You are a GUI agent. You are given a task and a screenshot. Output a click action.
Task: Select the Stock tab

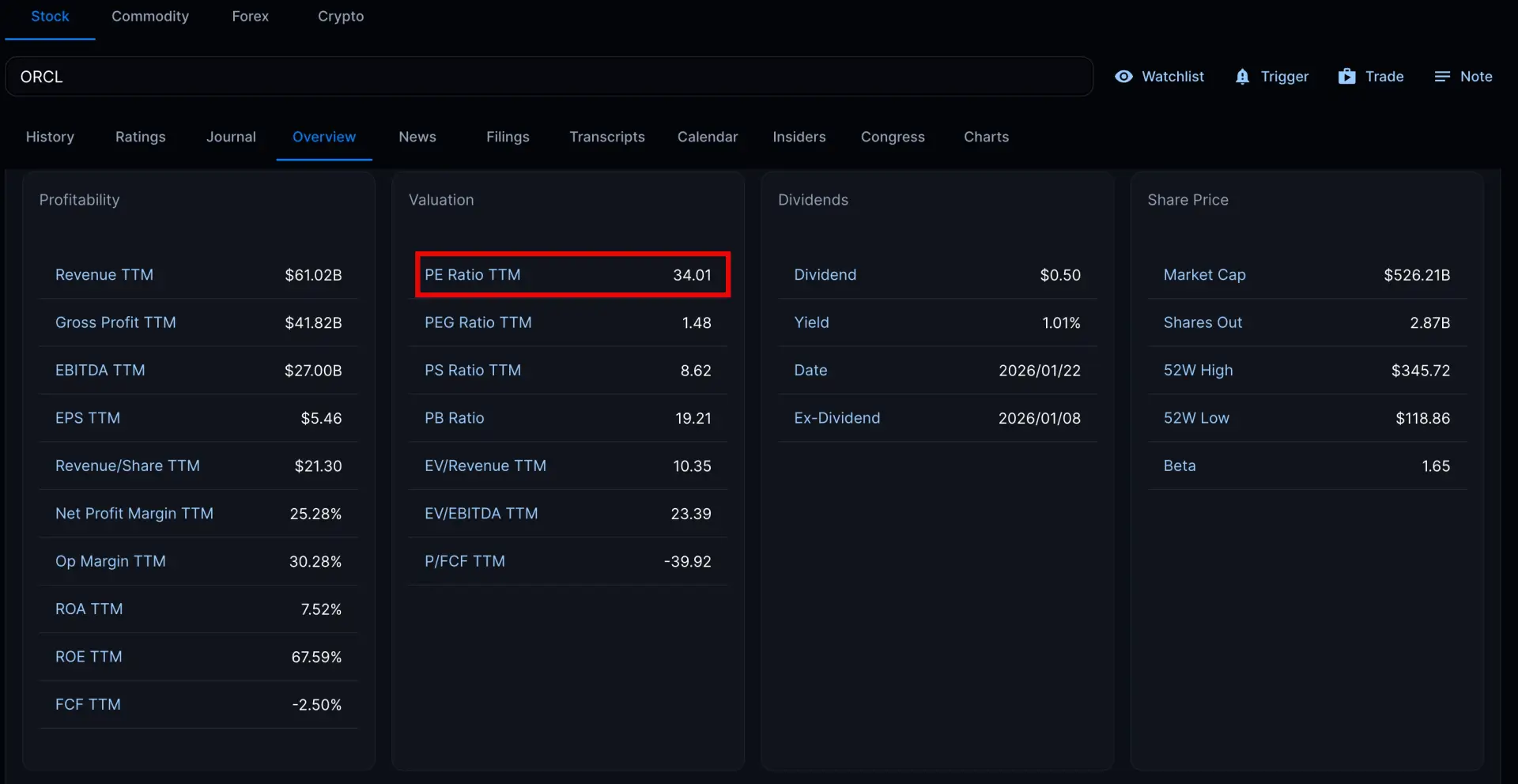(50, 17)
